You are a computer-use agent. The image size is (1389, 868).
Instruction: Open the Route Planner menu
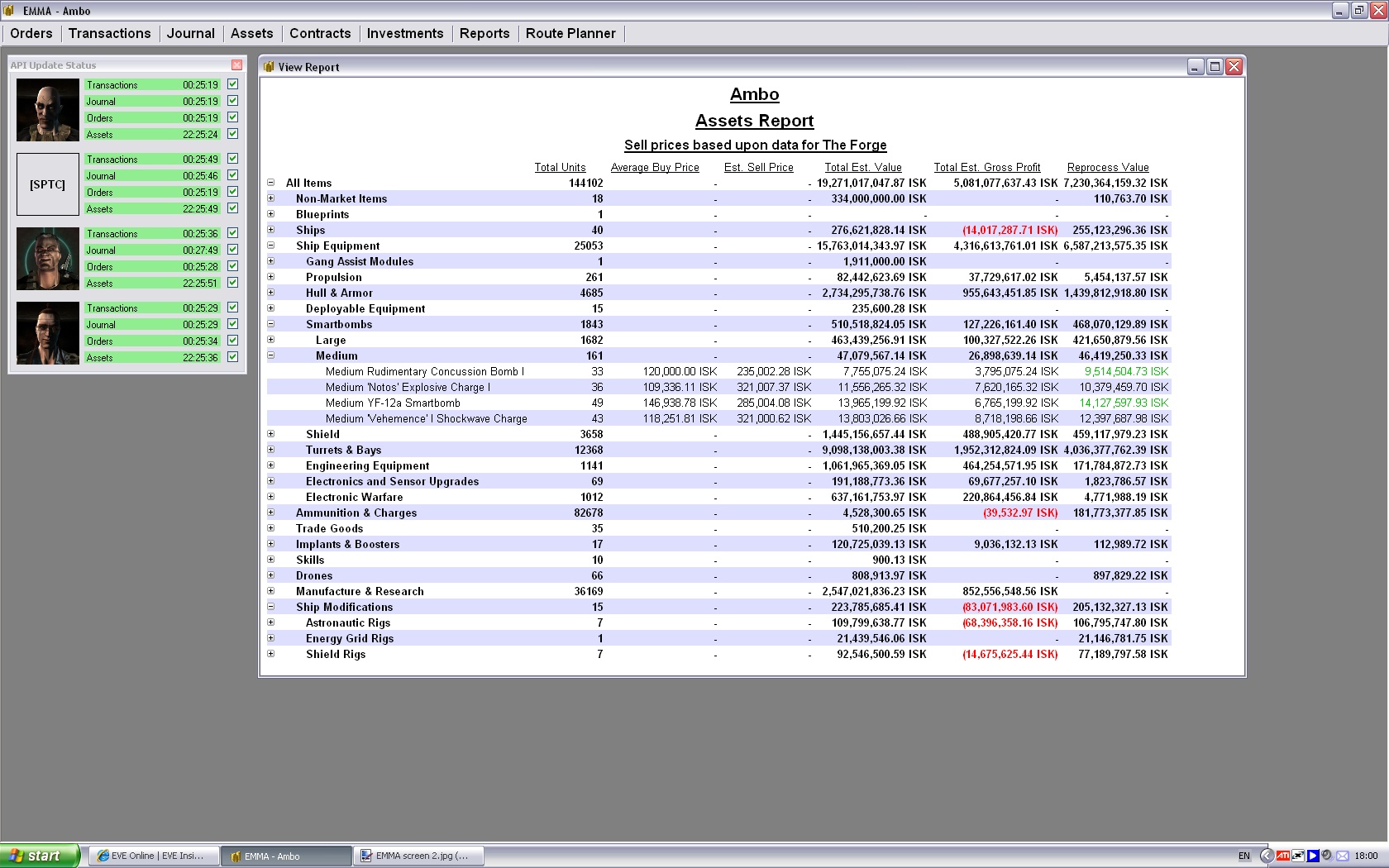(x=570, y=33)
